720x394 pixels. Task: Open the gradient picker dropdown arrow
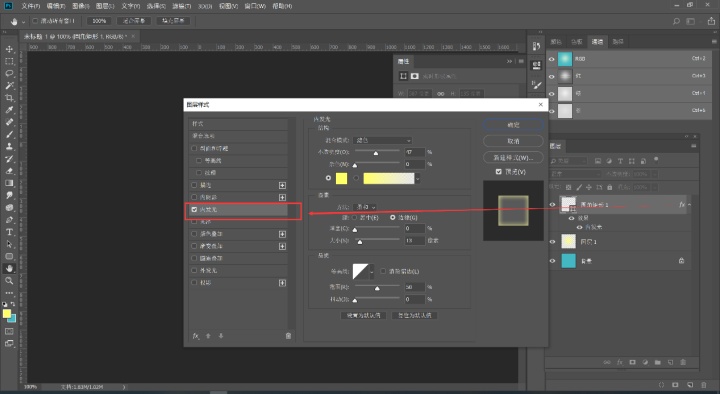[417, 179]
